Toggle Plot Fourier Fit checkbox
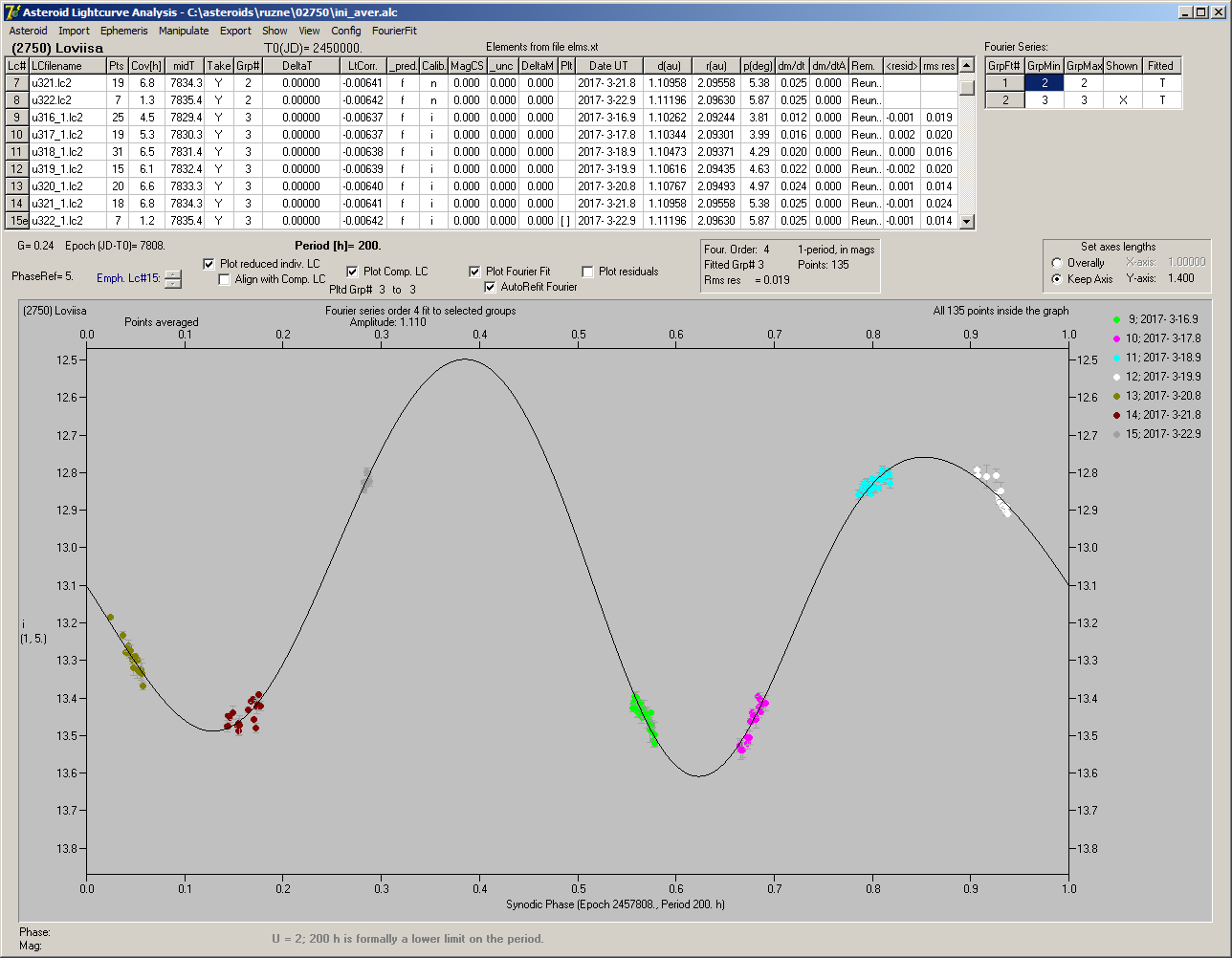This screenshot has width=1232, height=958. [474, 272]
